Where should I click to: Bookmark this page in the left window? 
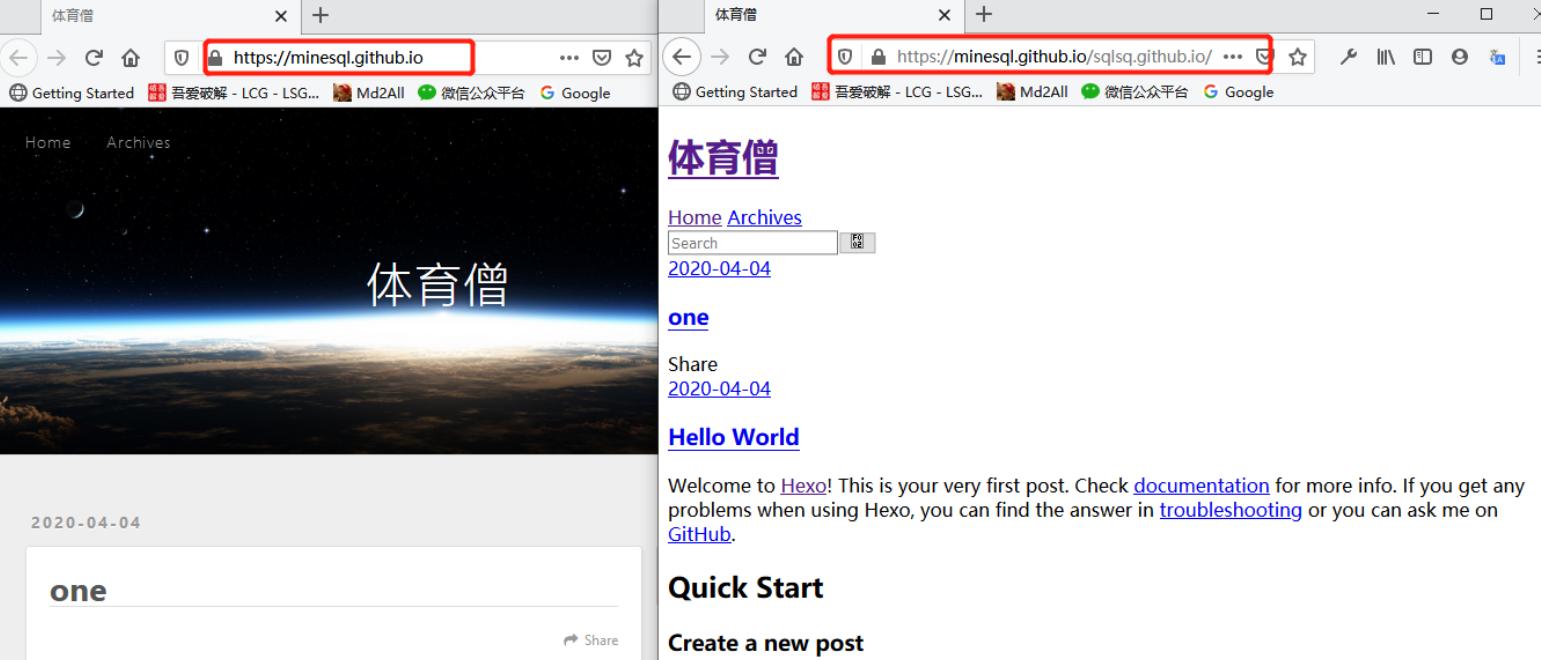(634, 58)
